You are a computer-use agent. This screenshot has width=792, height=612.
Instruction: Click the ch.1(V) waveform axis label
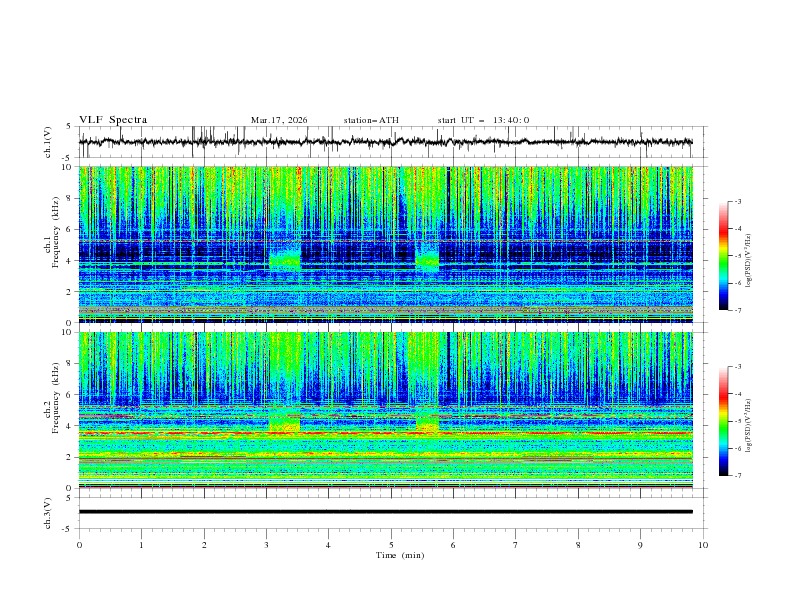[48, 142]
